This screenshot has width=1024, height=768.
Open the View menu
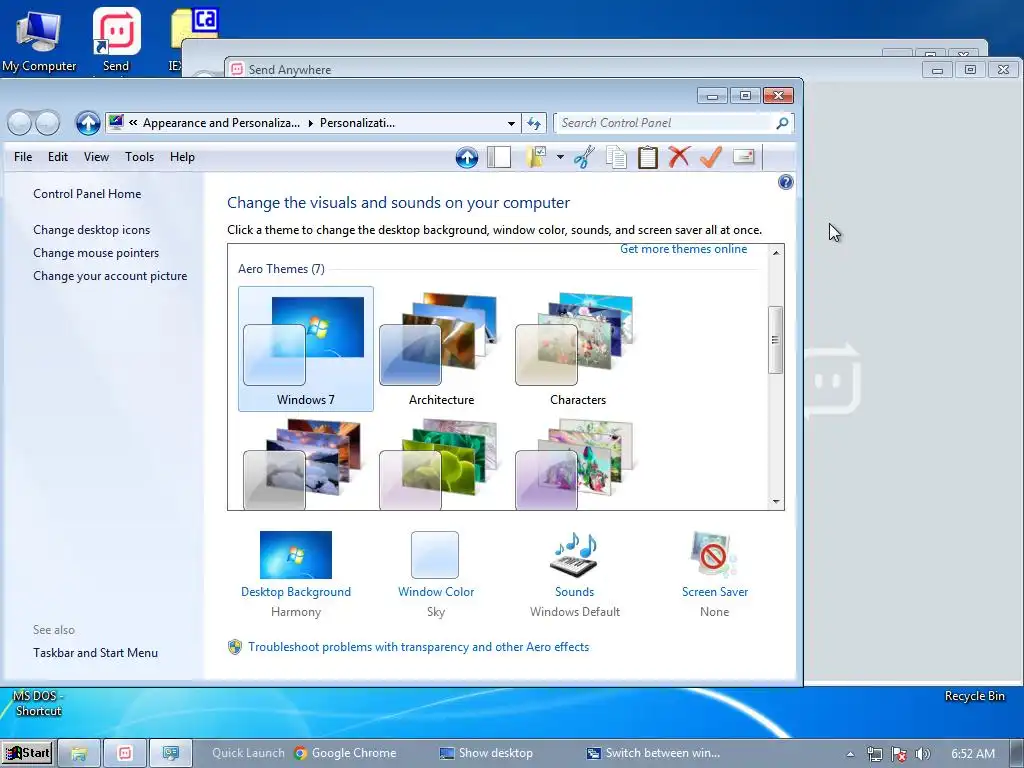(x=96, y=157)
